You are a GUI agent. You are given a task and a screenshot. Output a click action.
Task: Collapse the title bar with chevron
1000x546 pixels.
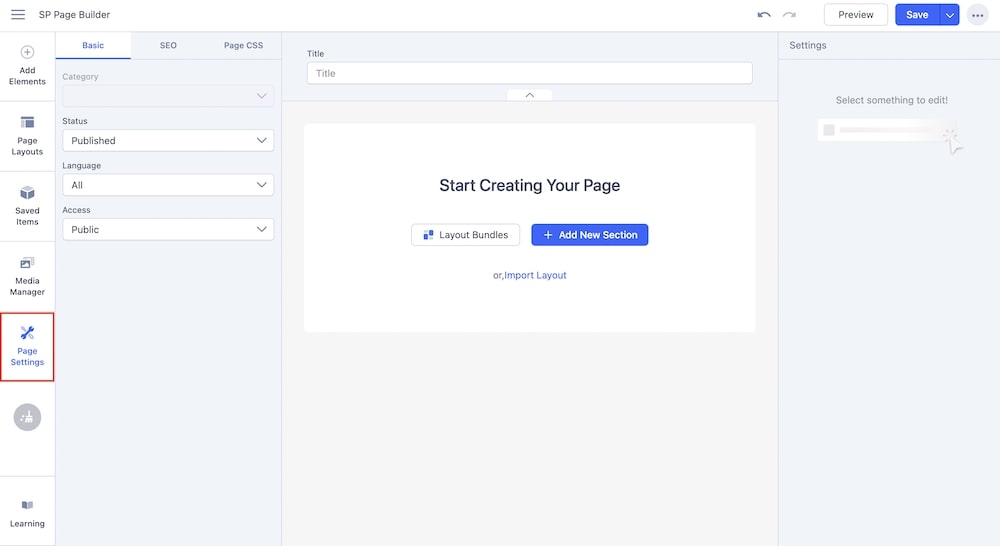529,95
